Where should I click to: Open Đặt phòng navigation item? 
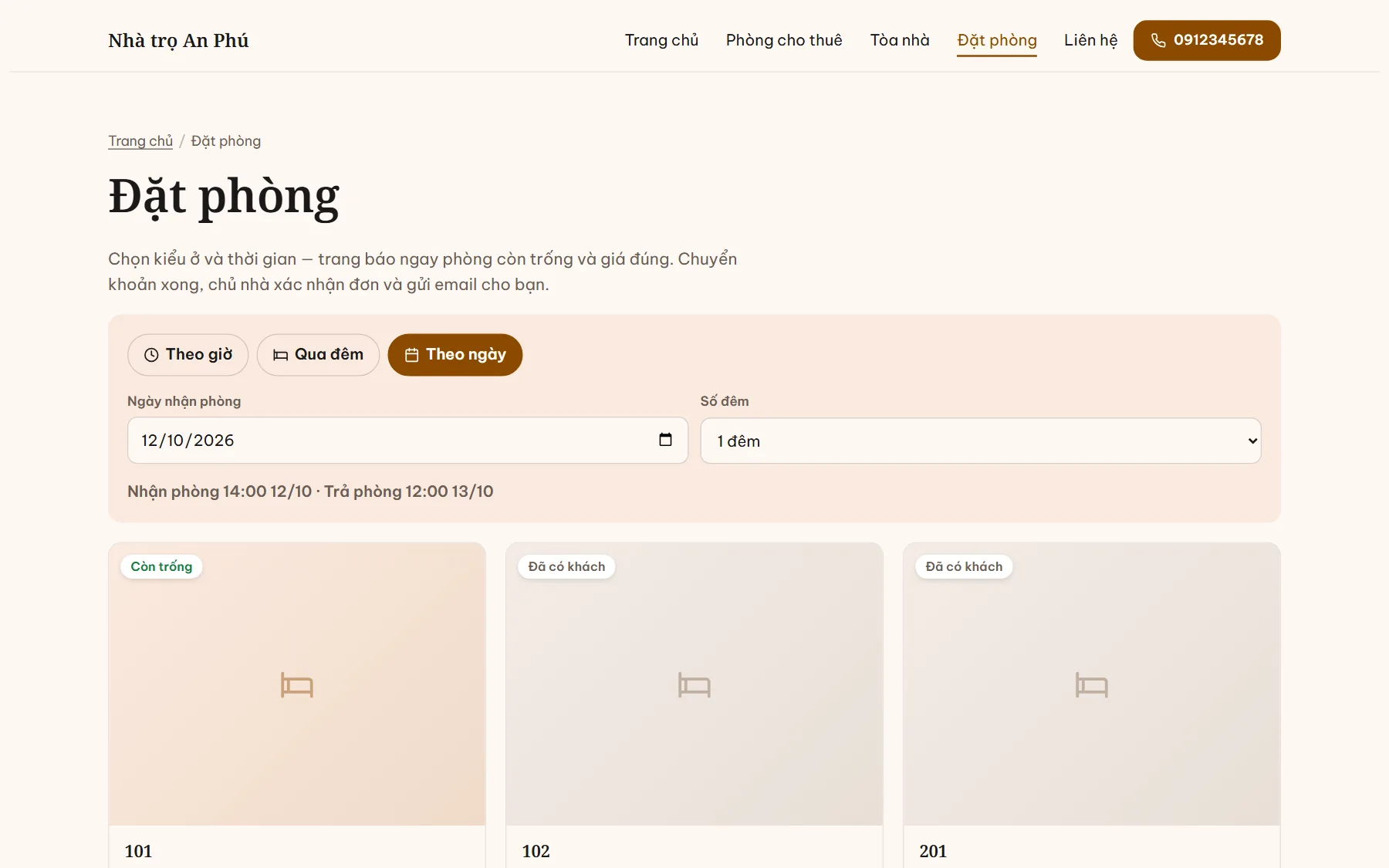[x=997, y=40]
